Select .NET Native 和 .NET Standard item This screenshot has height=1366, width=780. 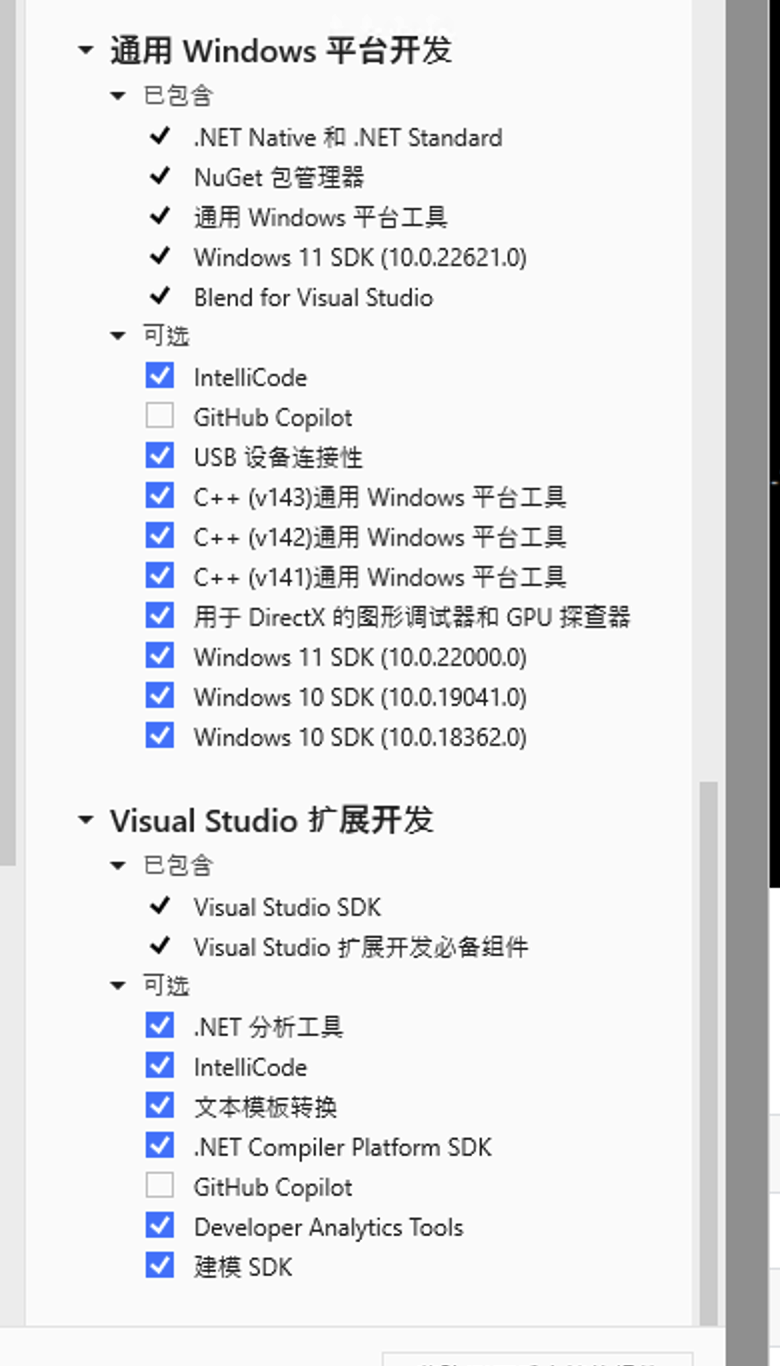click(348, 137)
